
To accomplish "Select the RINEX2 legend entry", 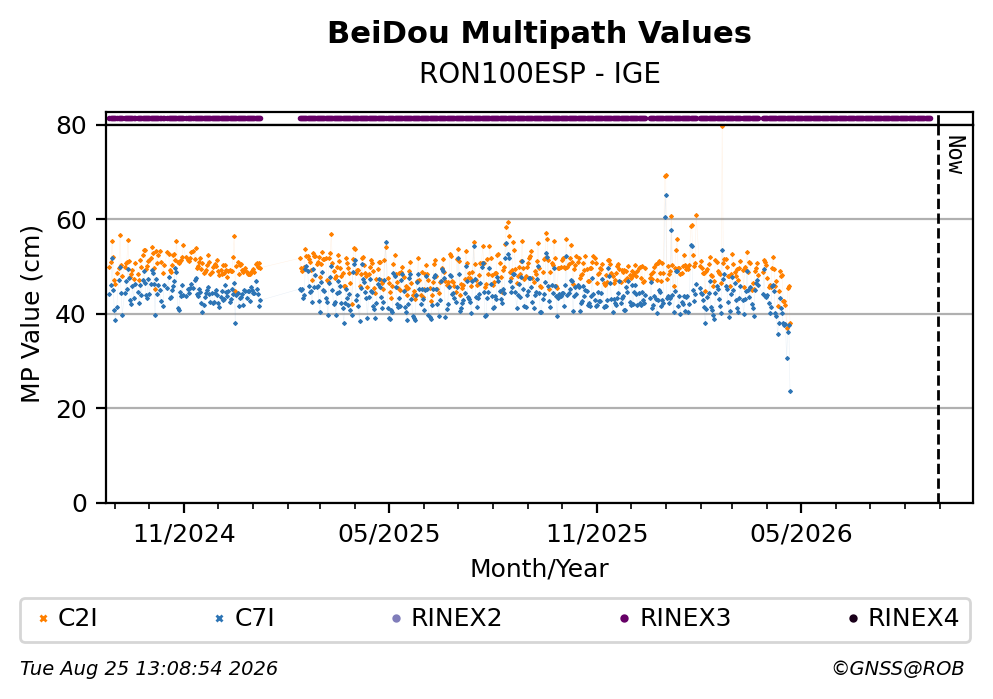I will coord(446,618).
